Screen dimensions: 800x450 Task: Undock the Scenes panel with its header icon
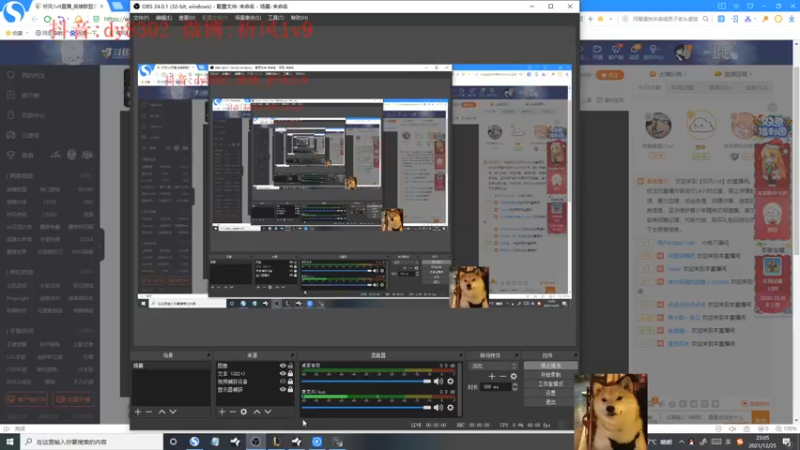click(x=208, y=355)
